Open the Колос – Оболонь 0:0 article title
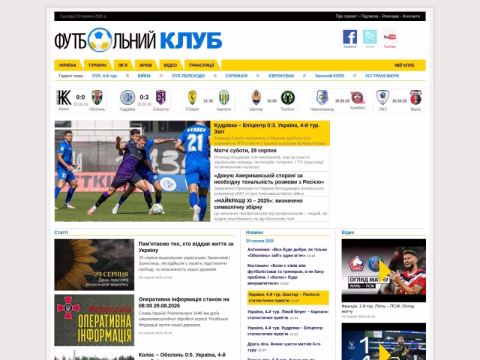This screenshot has width=480, height=360. pos(182,356)
